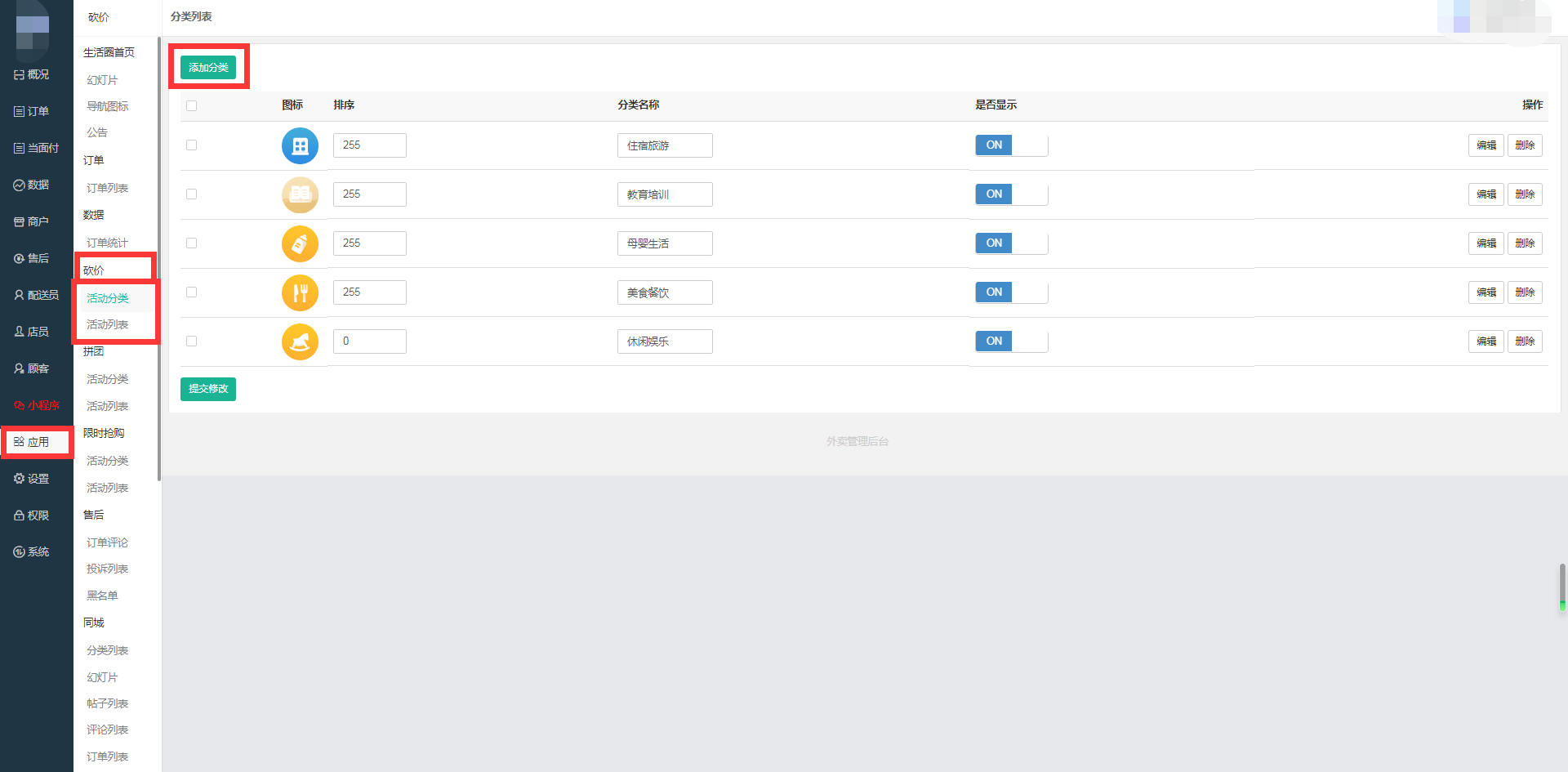The height and width of the screenshot is (772, 1568).
Task: Tick the checkbox for the 母婴生活 row
Action: point(191,243)
